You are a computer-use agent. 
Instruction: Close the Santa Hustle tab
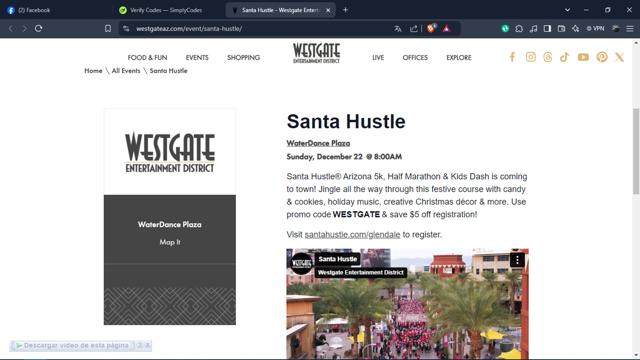pos(328,10)
